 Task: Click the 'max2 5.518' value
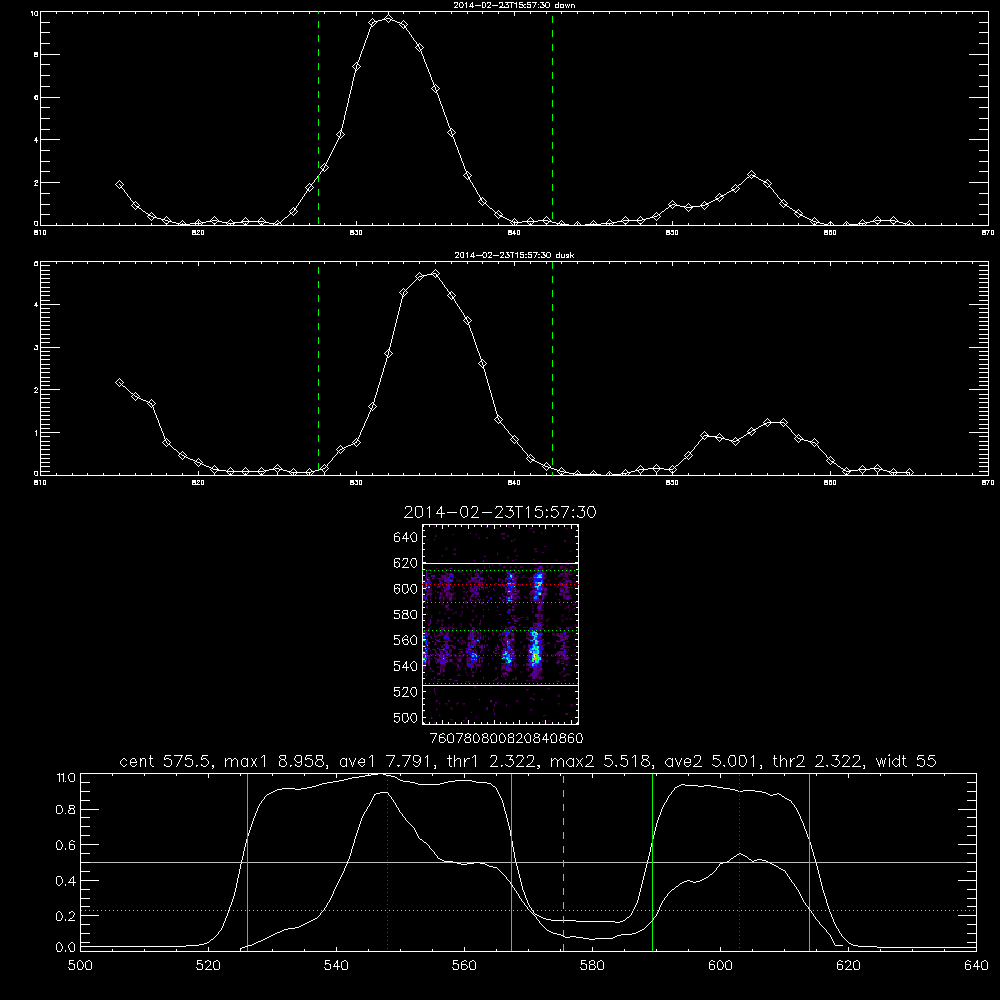click(x=601, y=761)
